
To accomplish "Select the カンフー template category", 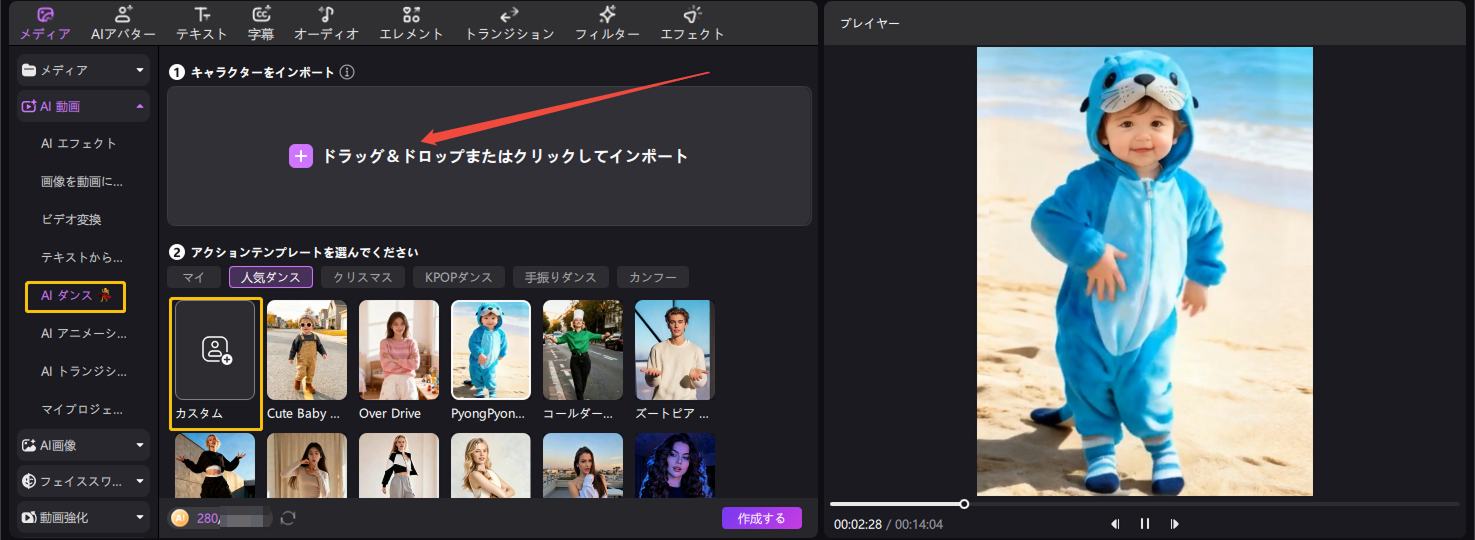I will 653,277.
